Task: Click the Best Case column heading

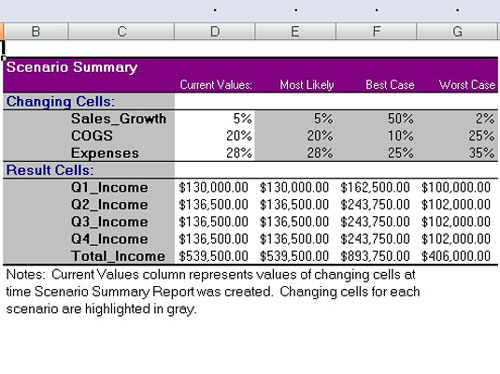Action: (x=390, y=85)
